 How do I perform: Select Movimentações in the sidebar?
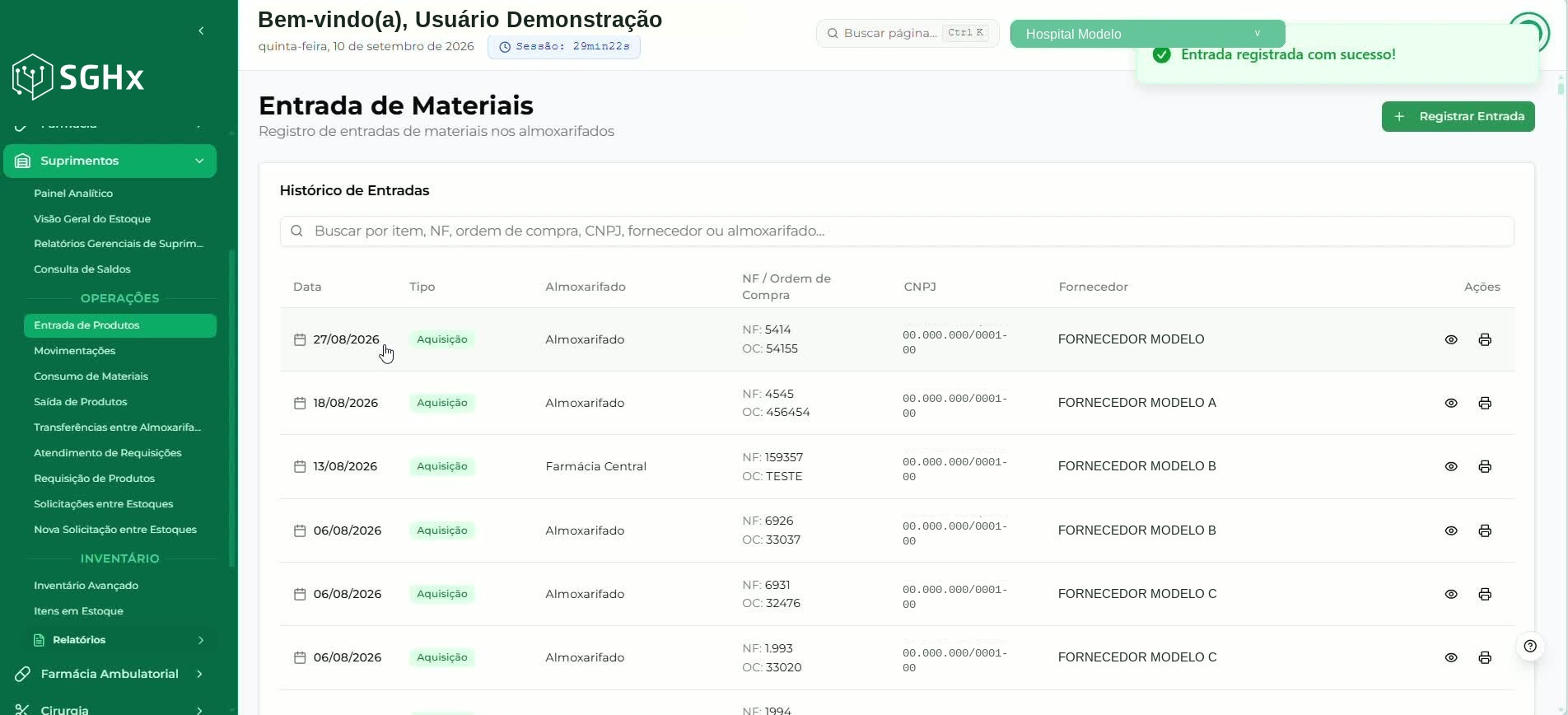pos(75,351)
